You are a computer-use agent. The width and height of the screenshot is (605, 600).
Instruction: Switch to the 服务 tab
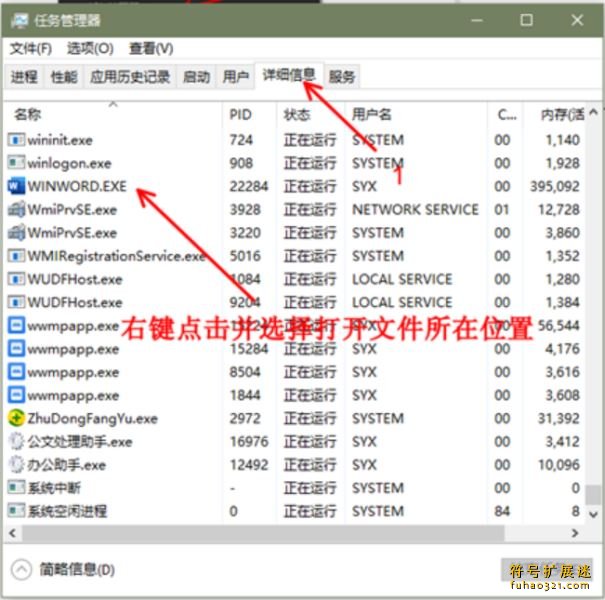(342, 77)
